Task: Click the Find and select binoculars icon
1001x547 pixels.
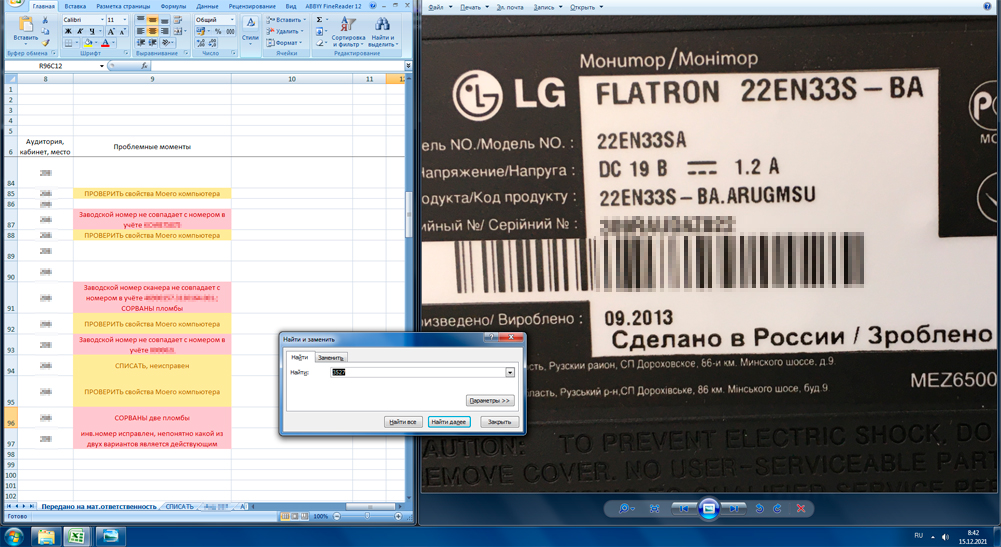Action: click(382, 24)
